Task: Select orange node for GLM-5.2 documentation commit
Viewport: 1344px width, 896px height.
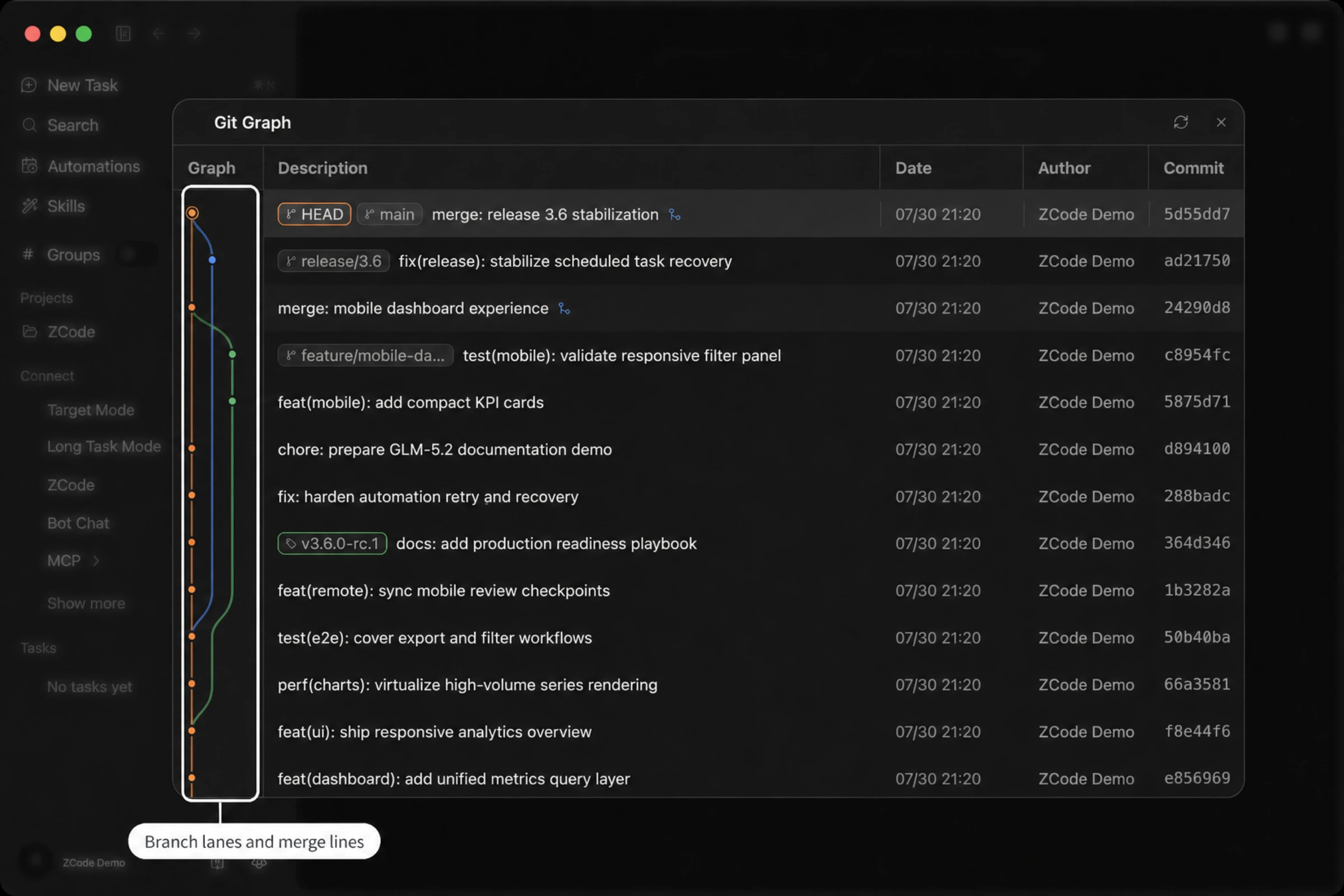Action: point(192,449)
